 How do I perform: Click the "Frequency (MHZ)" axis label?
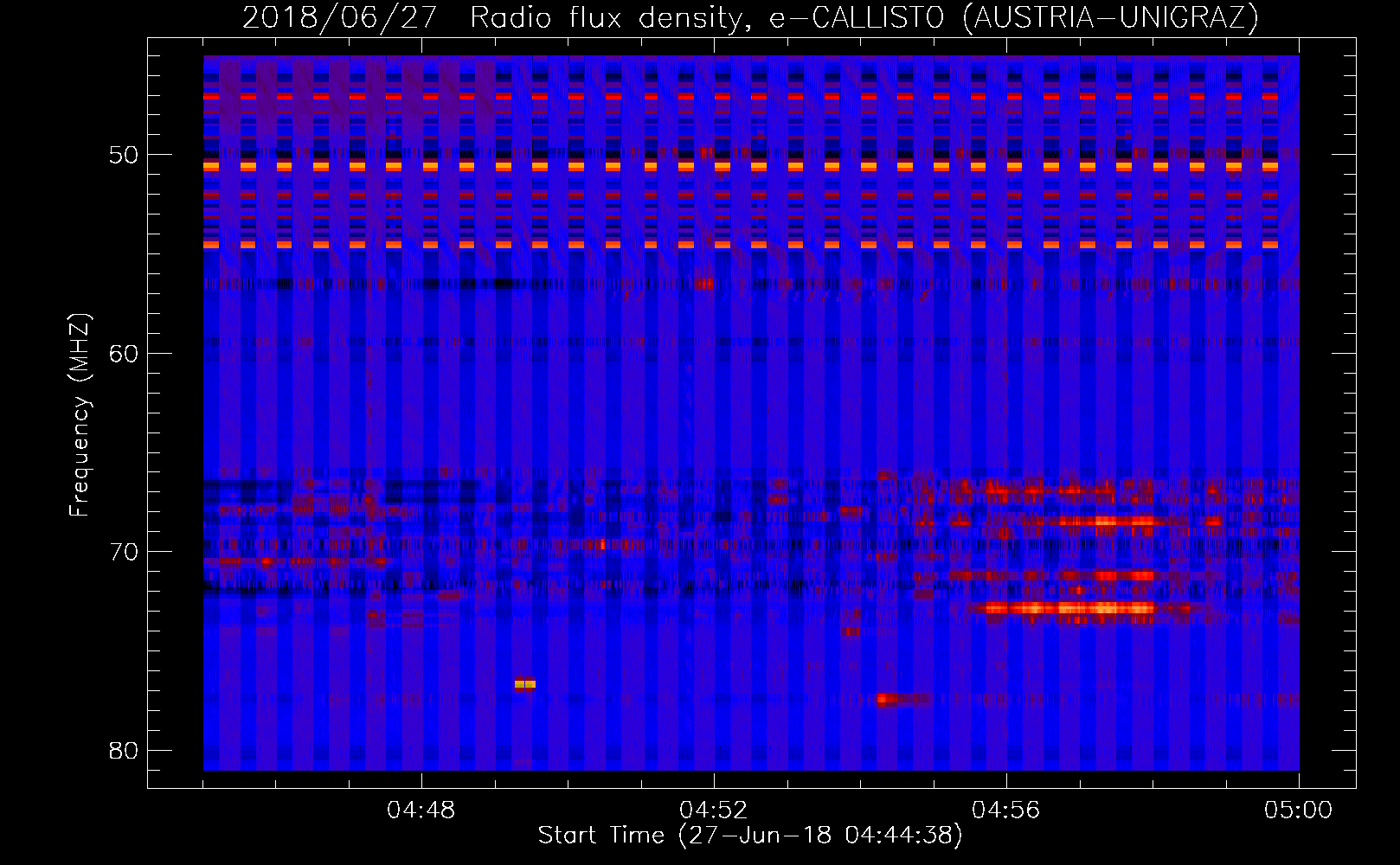tap(80, 415)
